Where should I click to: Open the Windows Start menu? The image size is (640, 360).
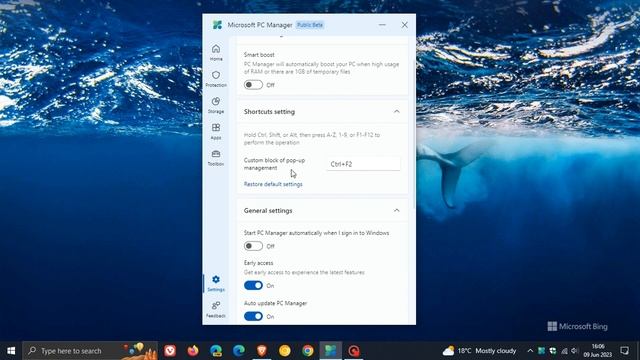click(x=11, y=351)
